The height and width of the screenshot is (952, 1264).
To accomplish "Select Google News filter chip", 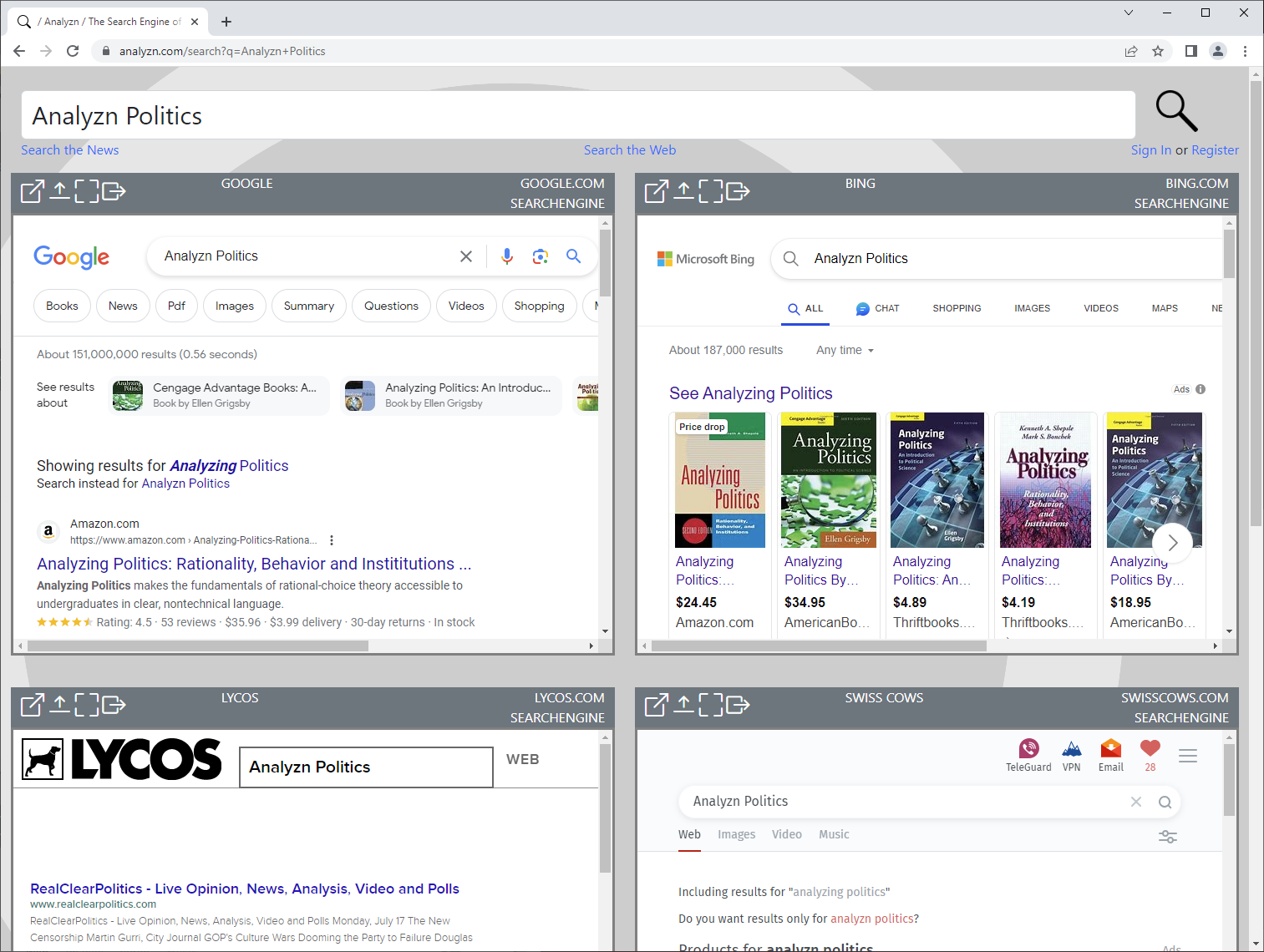I will coord(123,306).
